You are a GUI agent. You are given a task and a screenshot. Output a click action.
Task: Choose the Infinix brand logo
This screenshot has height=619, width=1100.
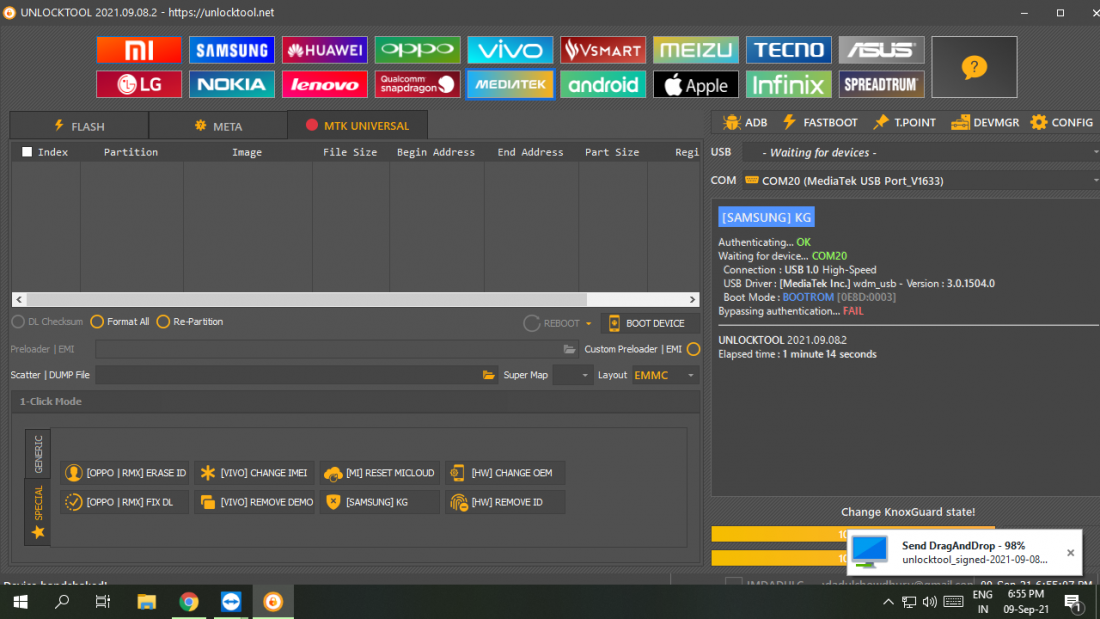point(789,84)
